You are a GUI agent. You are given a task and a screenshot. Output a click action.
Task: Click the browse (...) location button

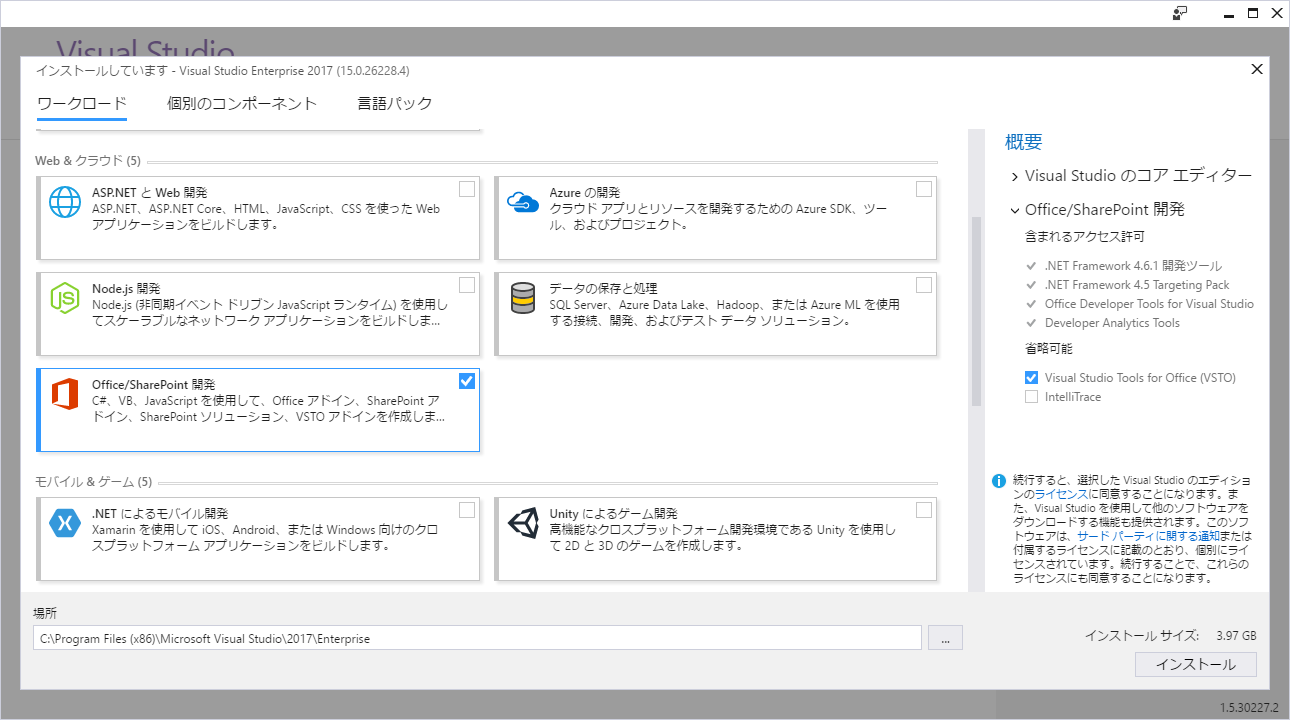pyautogui.click(x=945, y=638)
